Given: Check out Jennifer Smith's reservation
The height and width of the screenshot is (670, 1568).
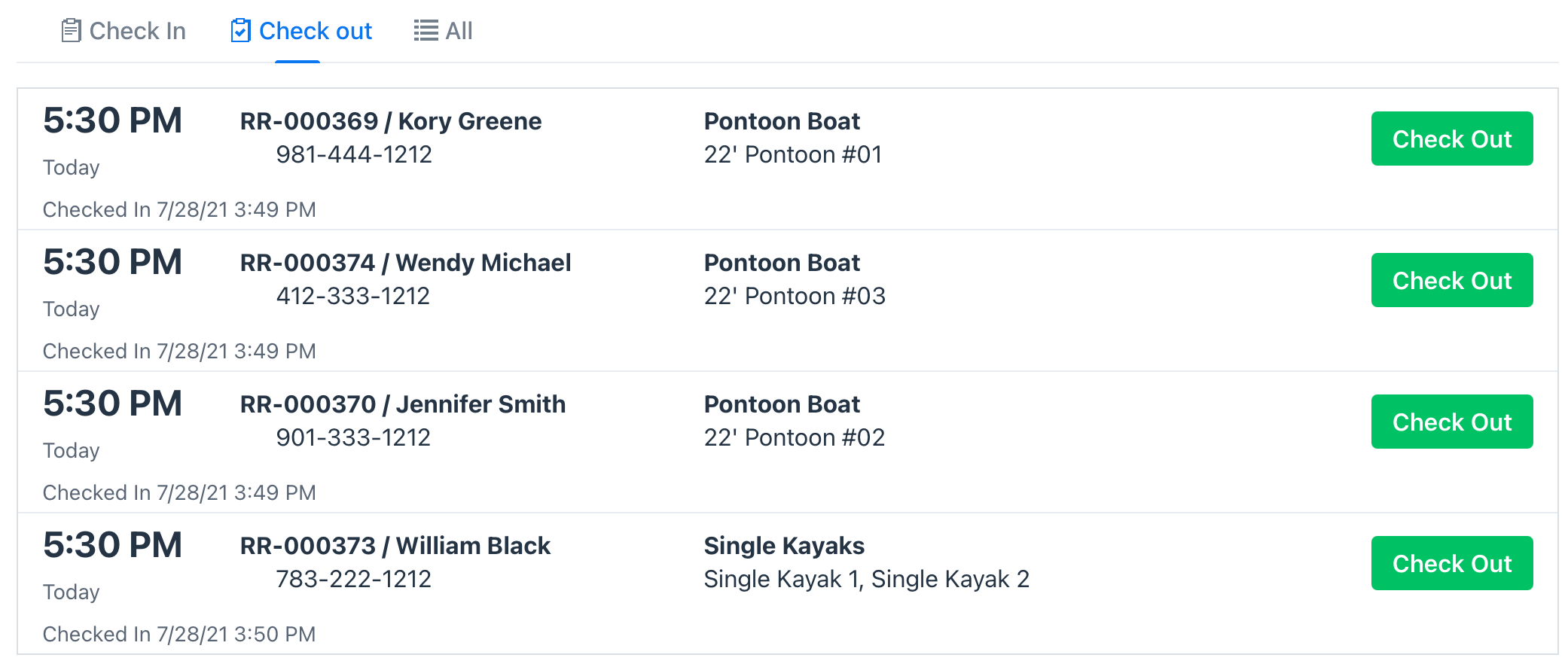Looking at the screenshot, I should coord(1451,422).
